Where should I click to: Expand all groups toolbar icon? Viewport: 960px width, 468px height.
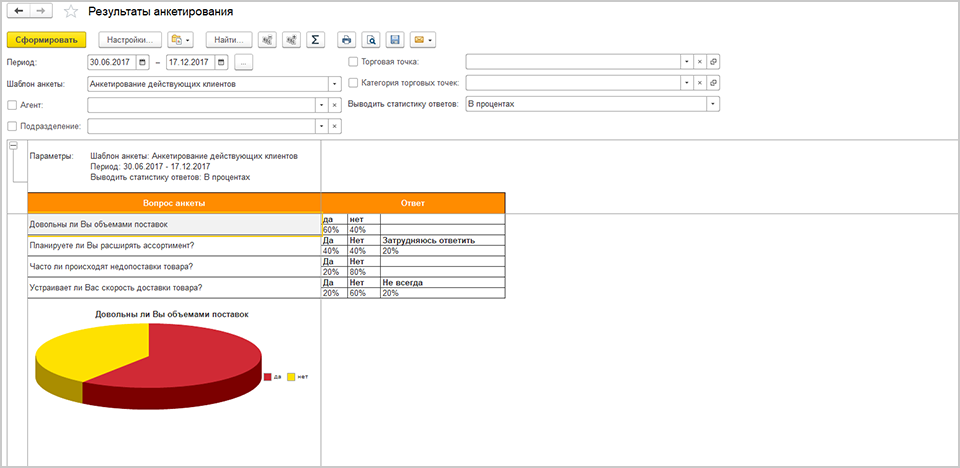click(x=291, y=40)
